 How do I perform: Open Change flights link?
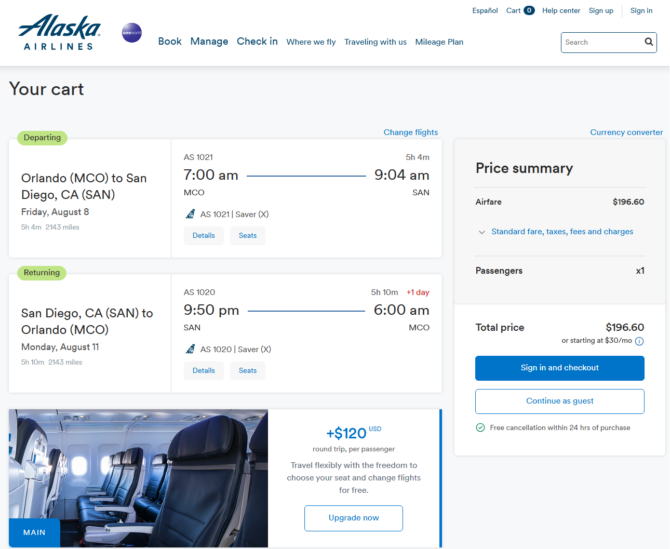click(x=411, y=132)
